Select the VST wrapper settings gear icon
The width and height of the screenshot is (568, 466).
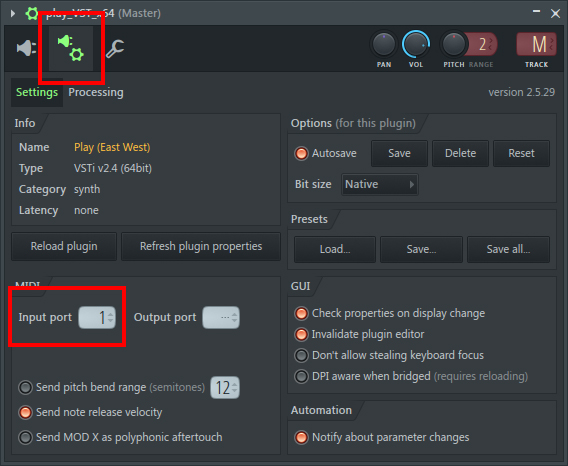pyautogui.click(x=71, y=48)
